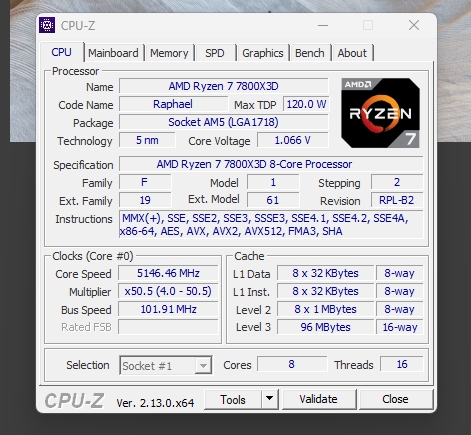Select the CPU tab
471x435 pixels.
pyautogui.click(x=62, y=52)
